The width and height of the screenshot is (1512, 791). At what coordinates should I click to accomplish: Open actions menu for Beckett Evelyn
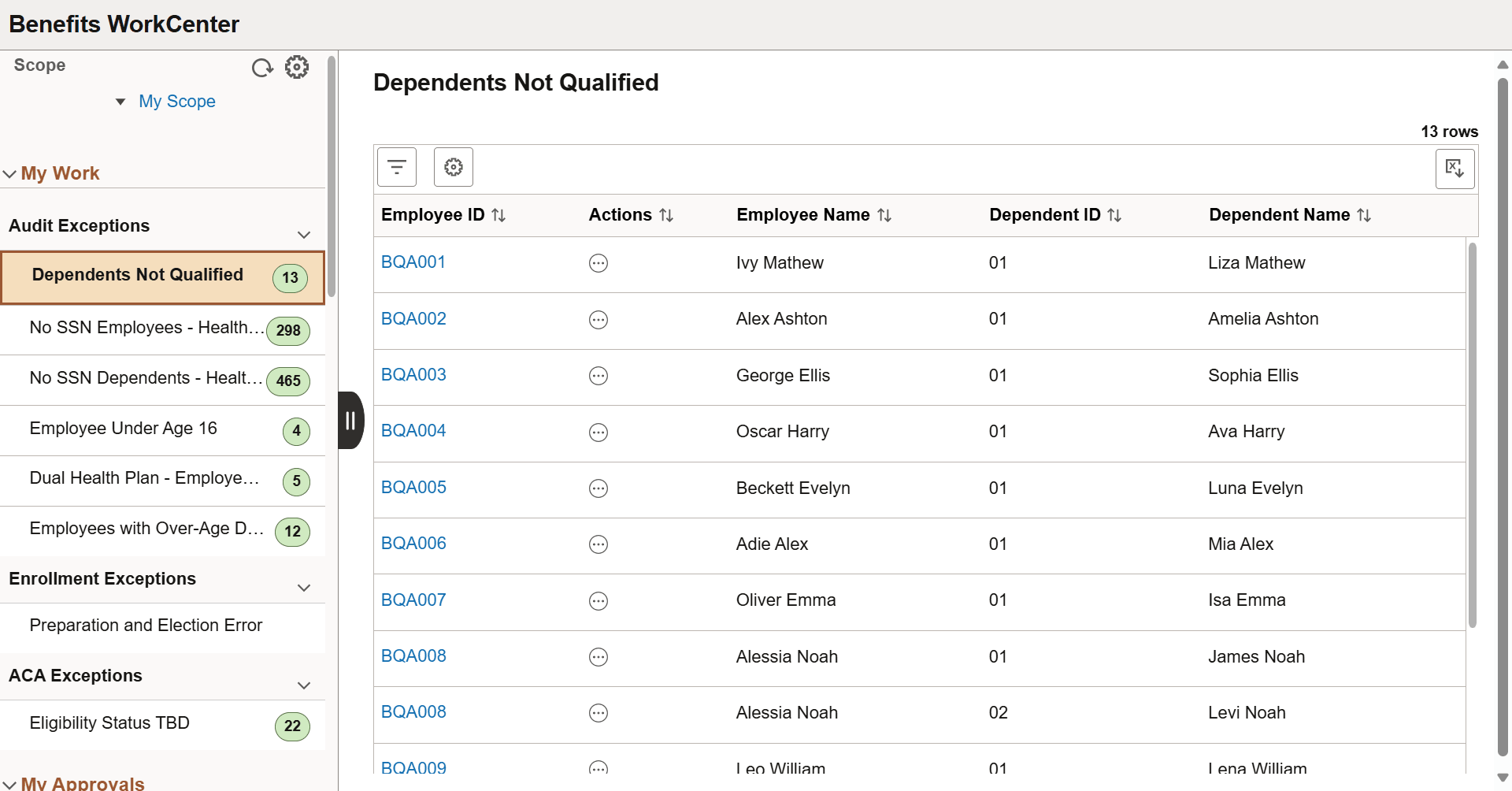pos(598,488)
